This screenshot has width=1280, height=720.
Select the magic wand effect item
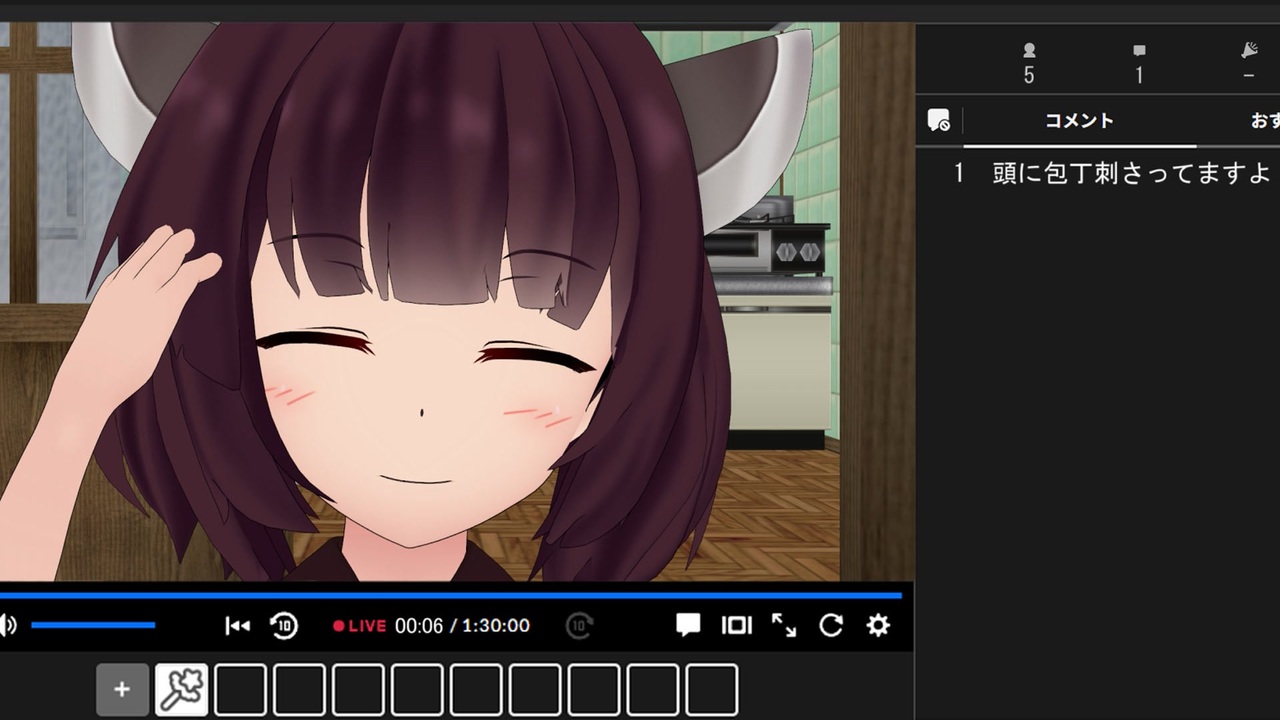[x=181, y=690]
